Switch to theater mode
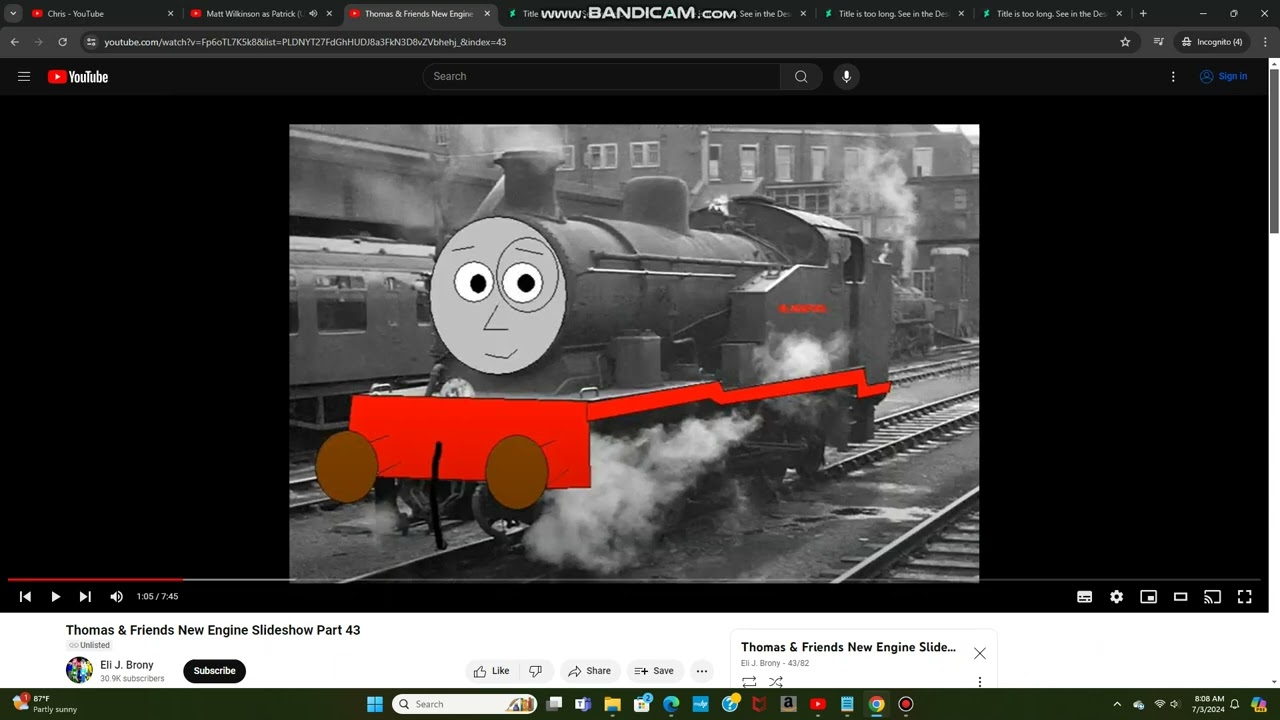Viewport: 1280px width, 720px height. point(1180,596)
